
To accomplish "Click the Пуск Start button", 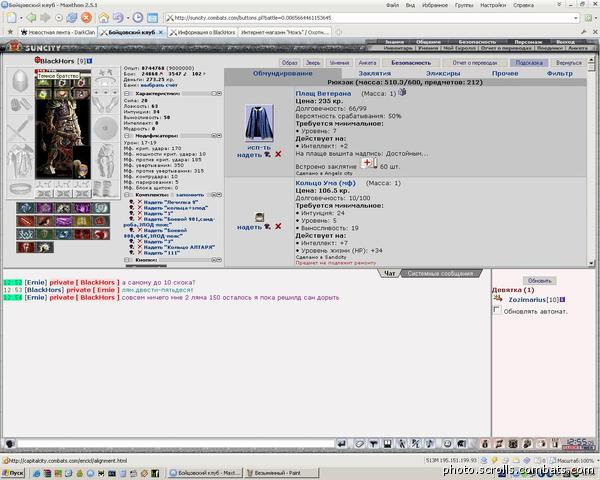I will point(13,473).
